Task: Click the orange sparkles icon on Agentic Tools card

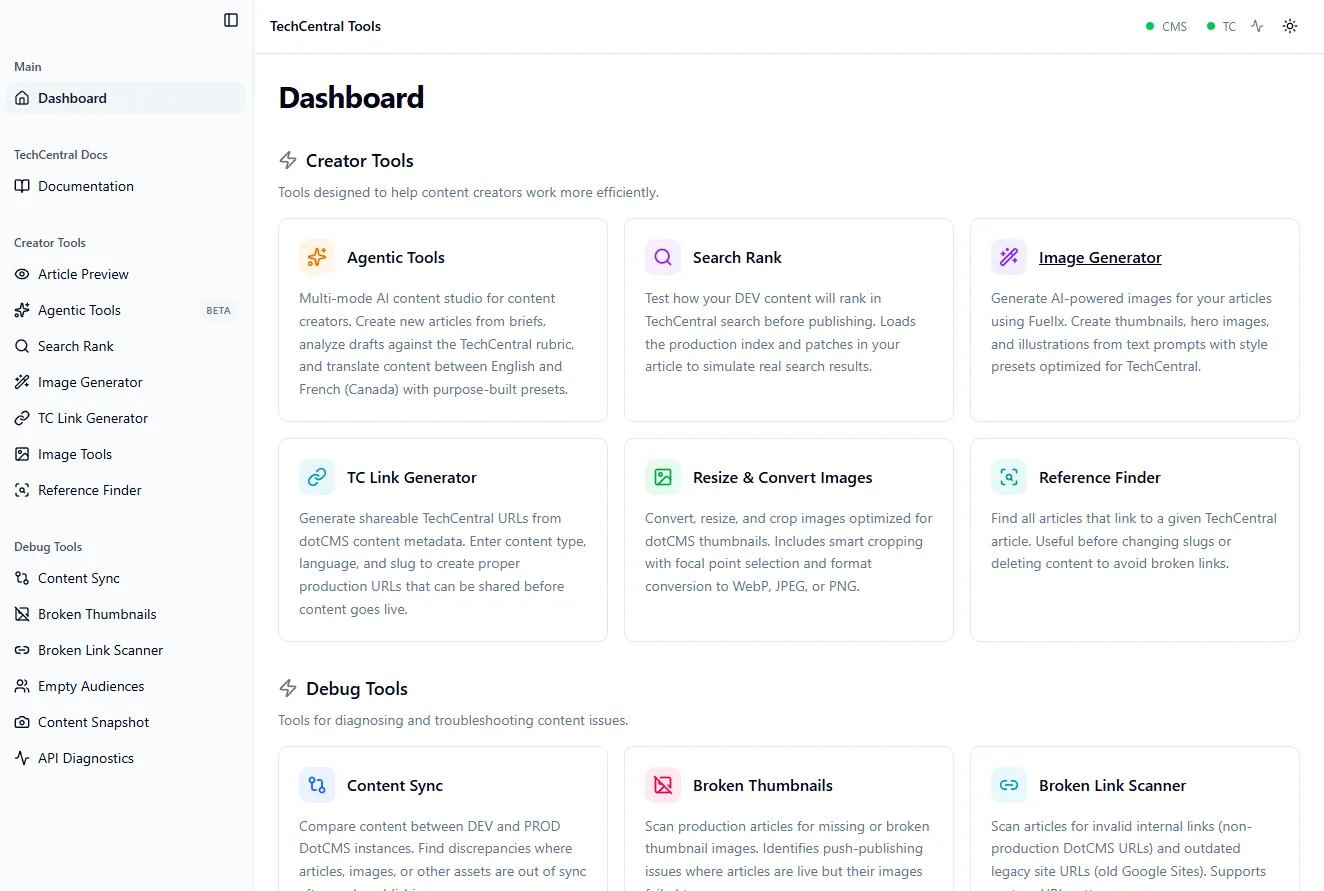Action: pyautogui.click(x=317, y=257)
